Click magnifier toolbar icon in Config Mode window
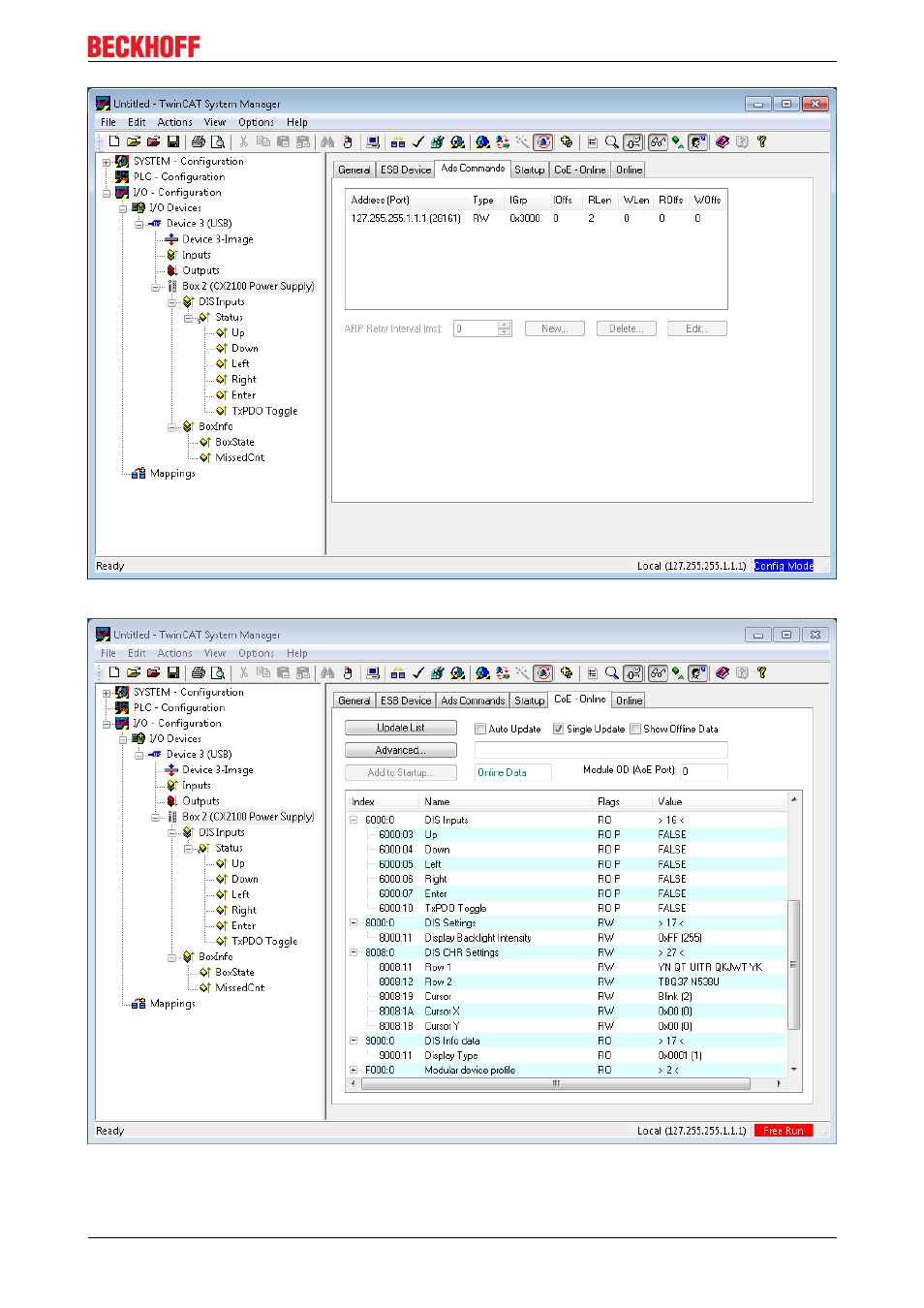Viewport: 924px width, 1308px height. tap(612, 141)
